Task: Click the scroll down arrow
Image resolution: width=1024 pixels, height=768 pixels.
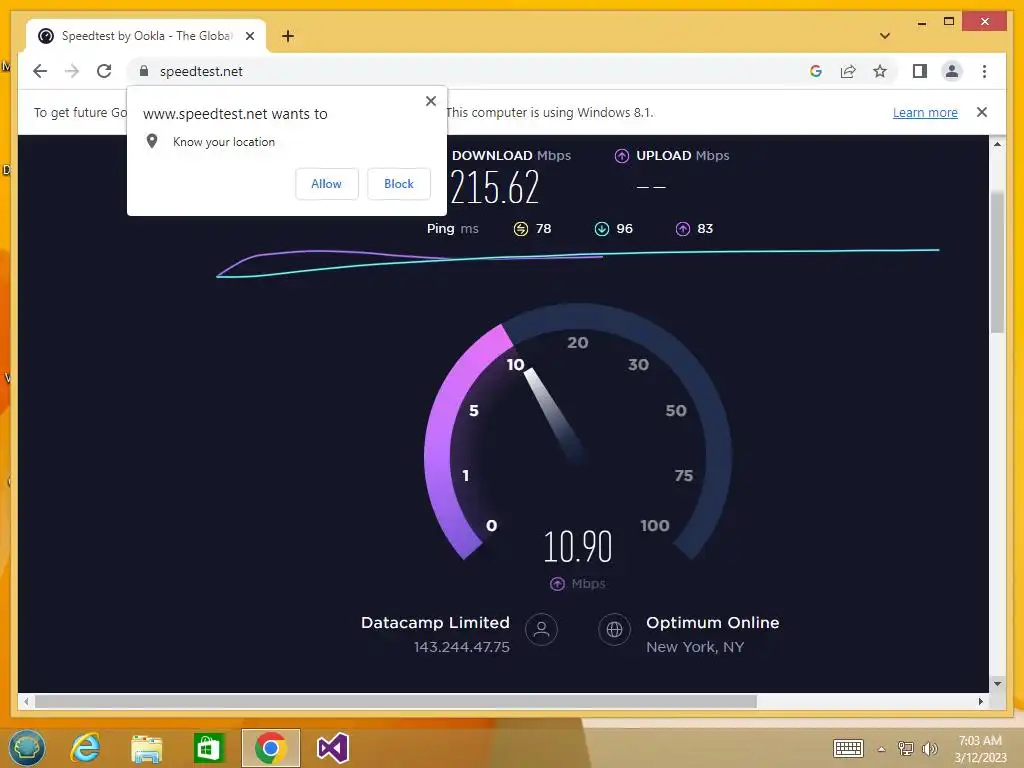Action: [x=997, y=684]
